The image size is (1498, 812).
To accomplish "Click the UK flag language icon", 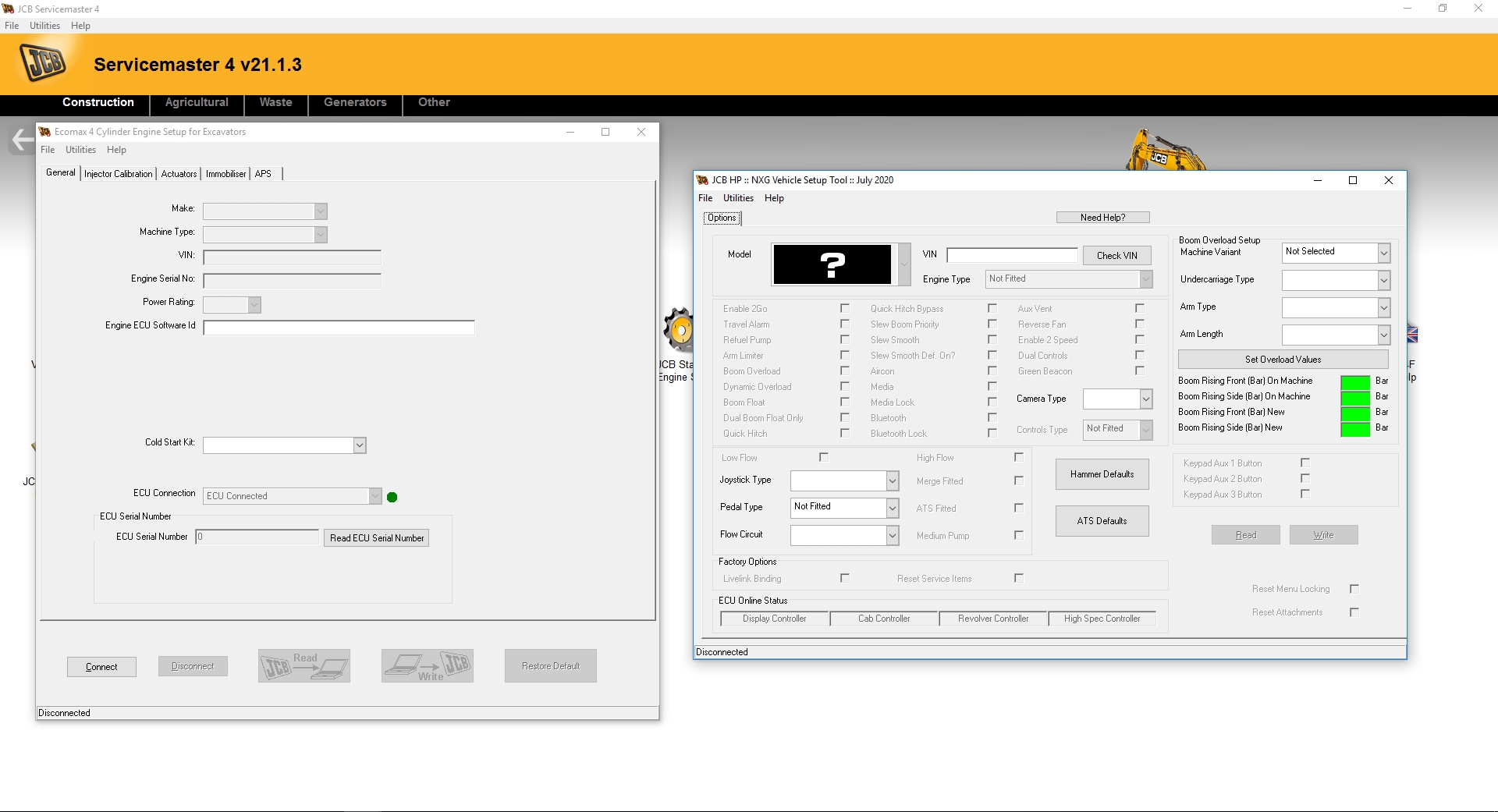I will (1412, 335).
